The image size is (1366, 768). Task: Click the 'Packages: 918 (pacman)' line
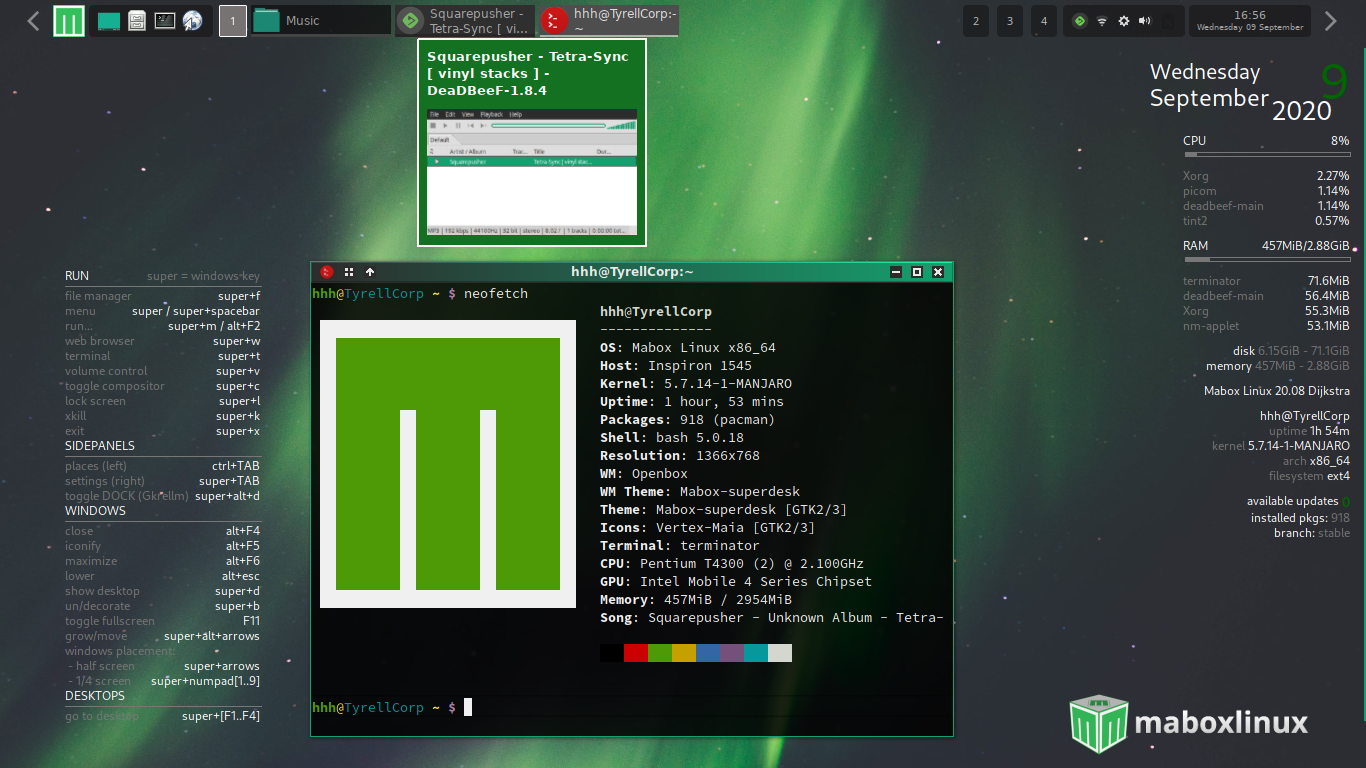tap(688, 419)
